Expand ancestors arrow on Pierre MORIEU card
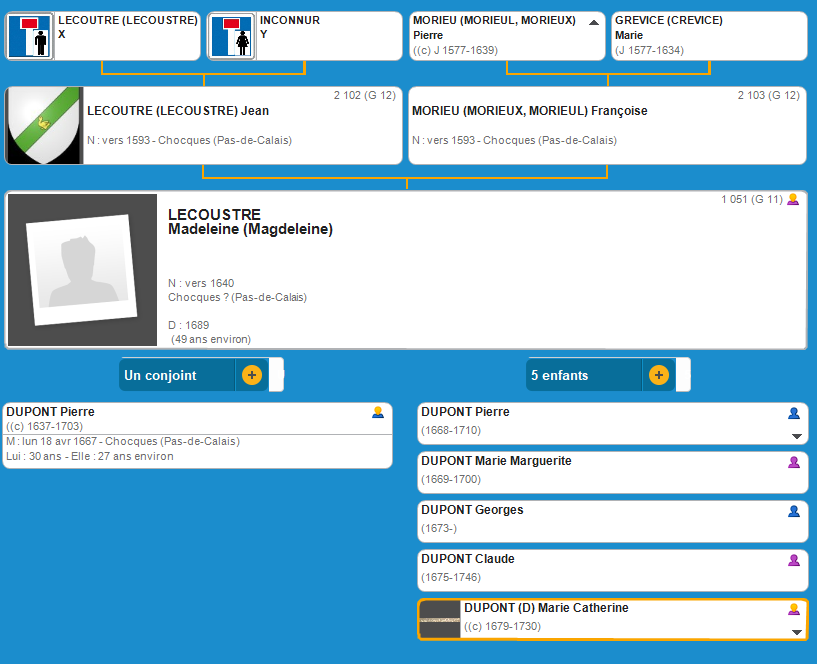Viewport: 817px width, 664px height. click(594, 22)
